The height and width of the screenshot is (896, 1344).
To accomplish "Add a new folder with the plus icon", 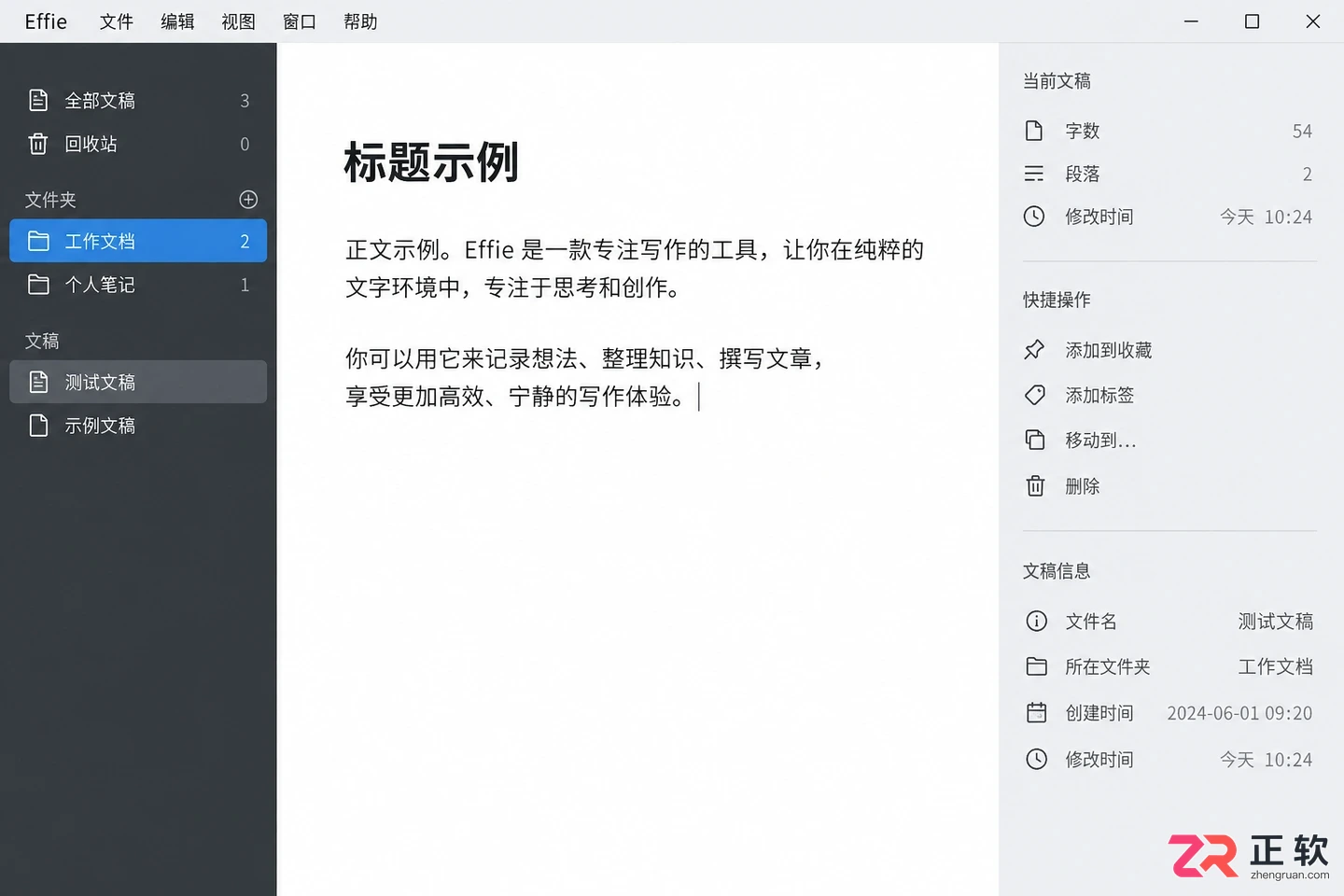I will 248,199.
